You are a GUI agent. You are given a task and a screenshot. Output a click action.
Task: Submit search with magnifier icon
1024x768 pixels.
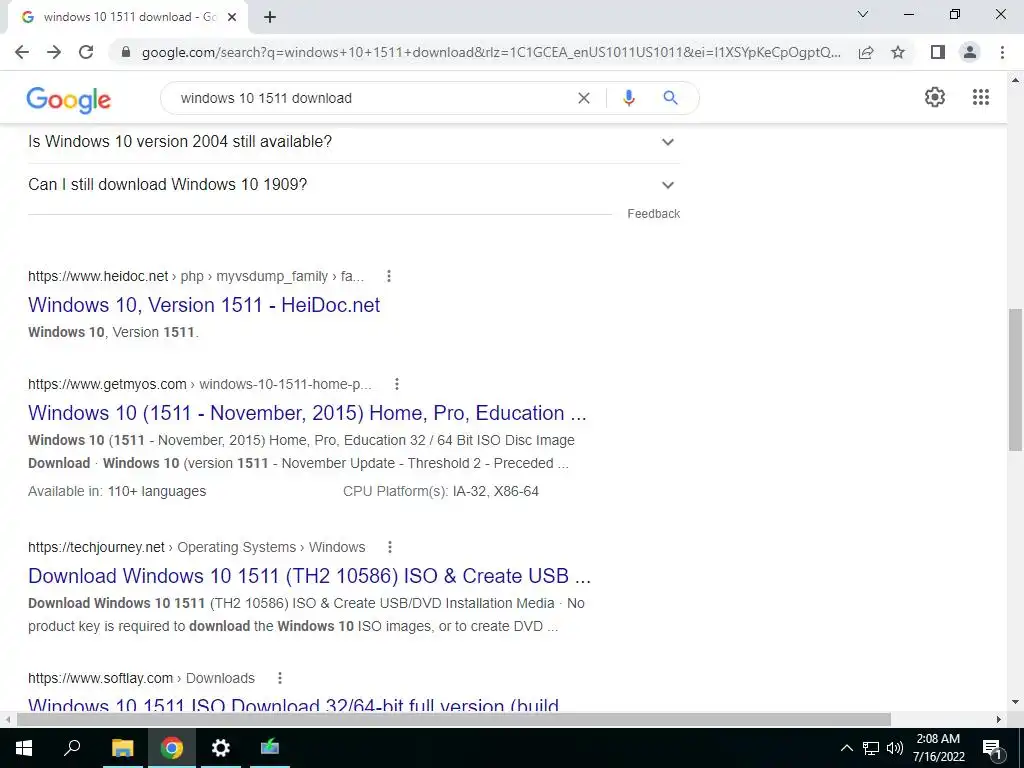pos(670,98)
